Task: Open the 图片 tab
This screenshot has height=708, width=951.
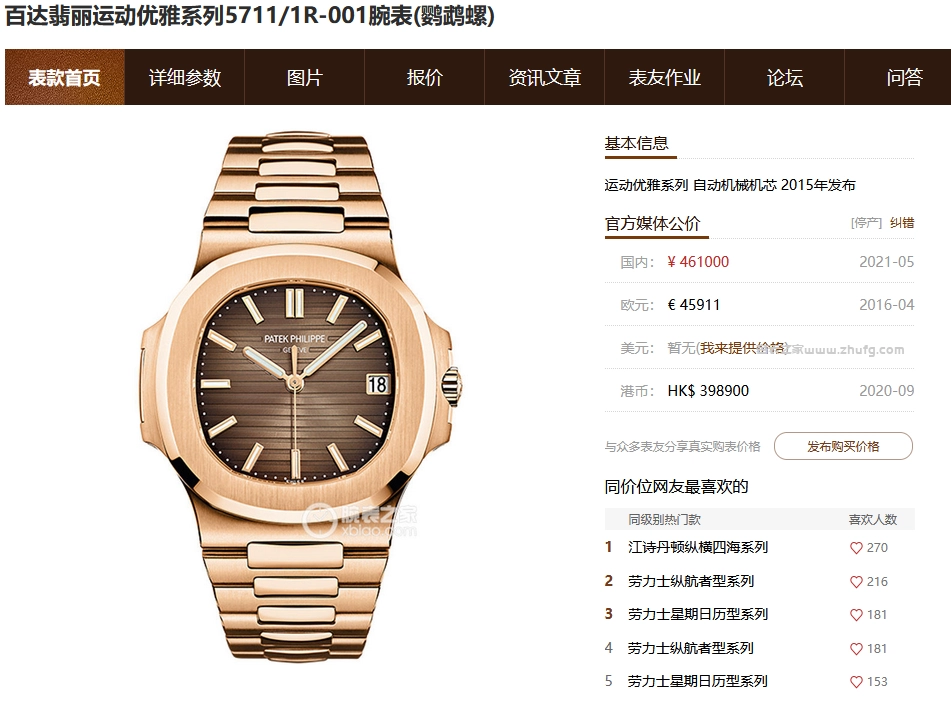Action: [x=304, y=77]
